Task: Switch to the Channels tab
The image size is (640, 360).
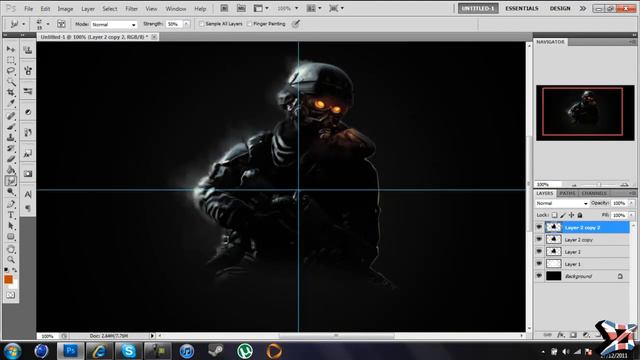Action: click(x=594, y=193)
